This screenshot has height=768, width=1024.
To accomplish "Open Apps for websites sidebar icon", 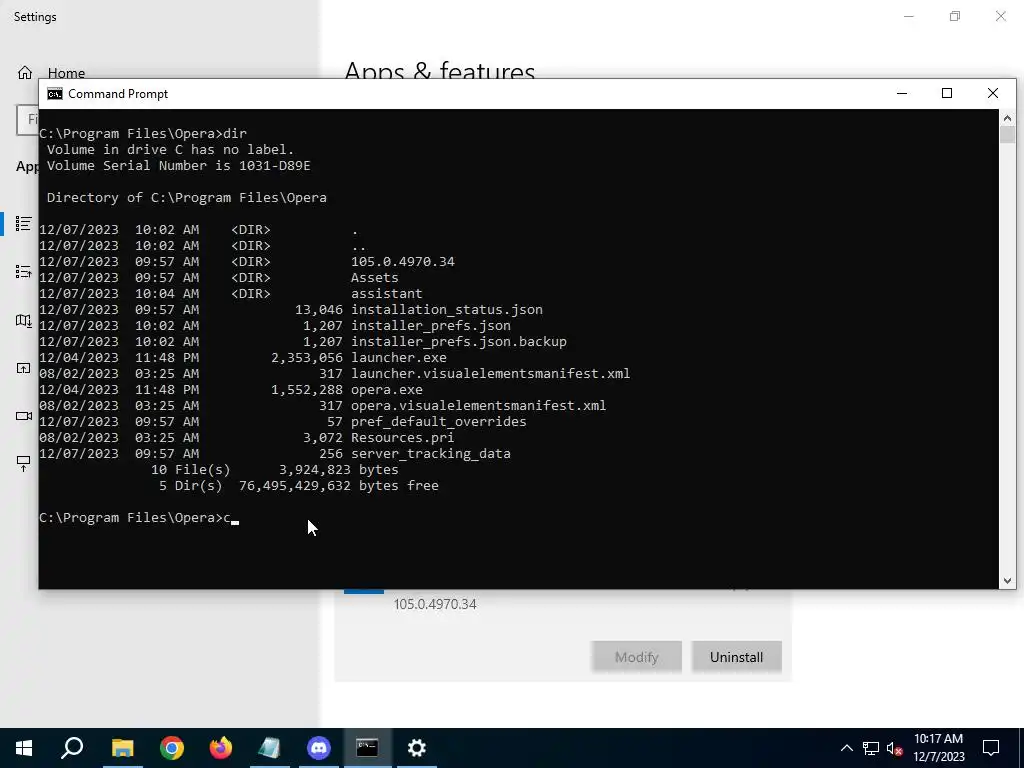I will (x=24, y=368).
